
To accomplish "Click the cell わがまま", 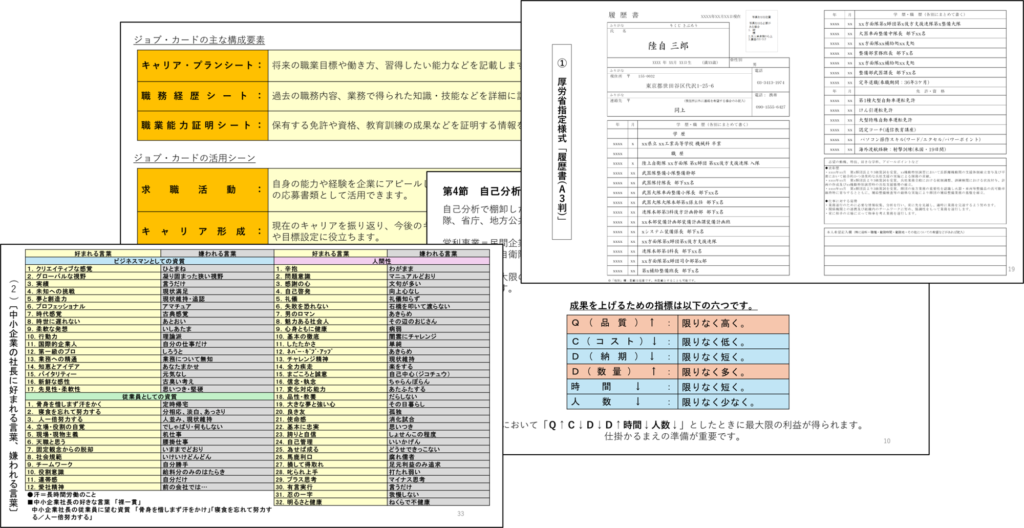I will [438, 269].
